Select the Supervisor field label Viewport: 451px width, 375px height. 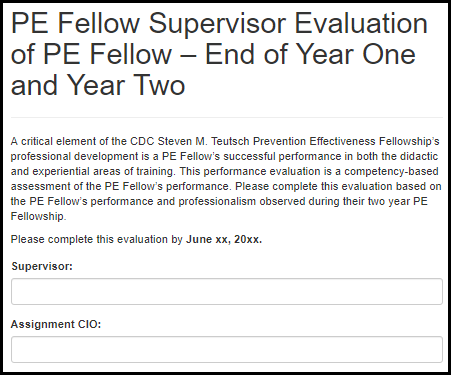42,266
